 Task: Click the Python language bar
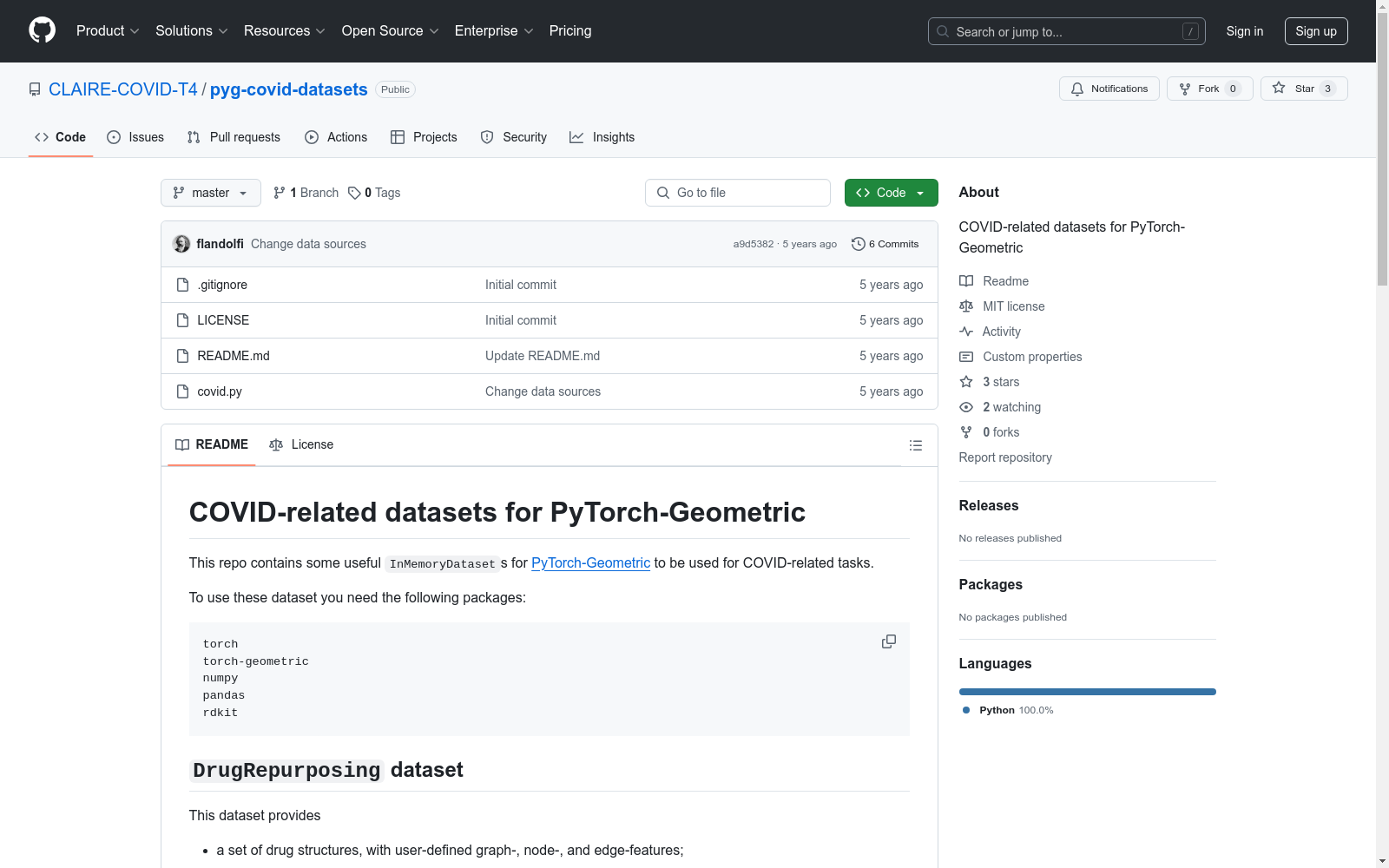pos(1088,692)
